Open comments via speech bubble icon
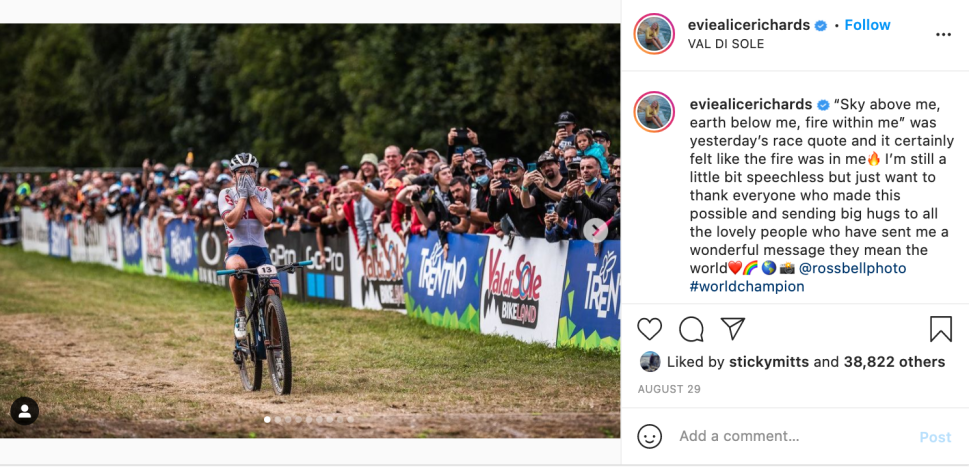 point(691,329)
